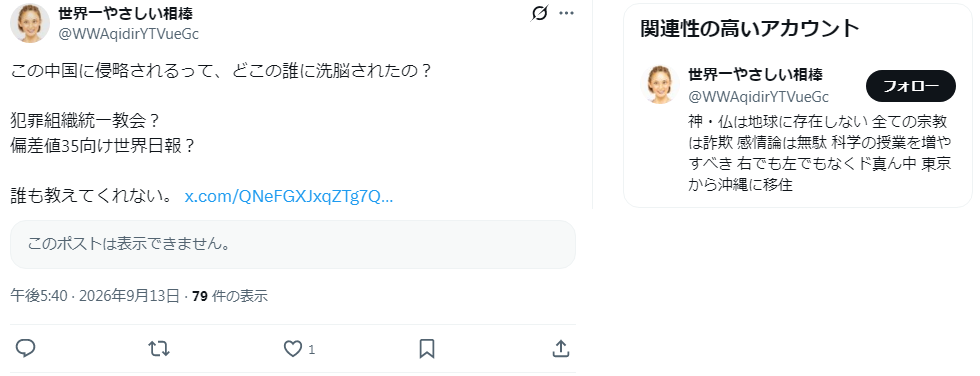Open the 世界一やさしい相棒 name in the 関連性の高いアカウント panel

click(x=755, y=75)
